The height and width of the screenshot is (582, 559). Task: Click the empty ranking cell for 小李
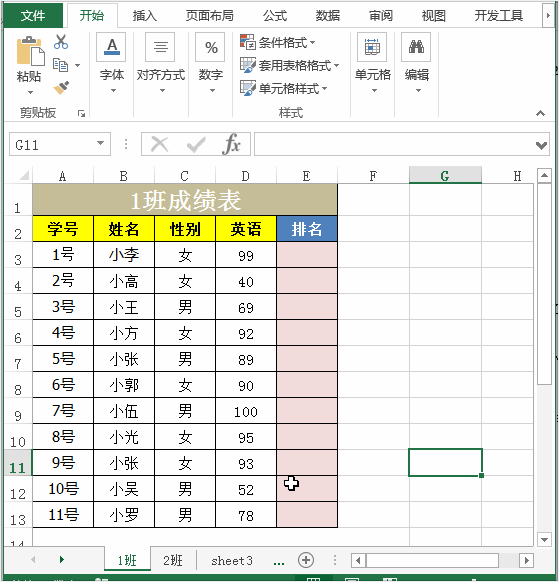tap(307, 255)
